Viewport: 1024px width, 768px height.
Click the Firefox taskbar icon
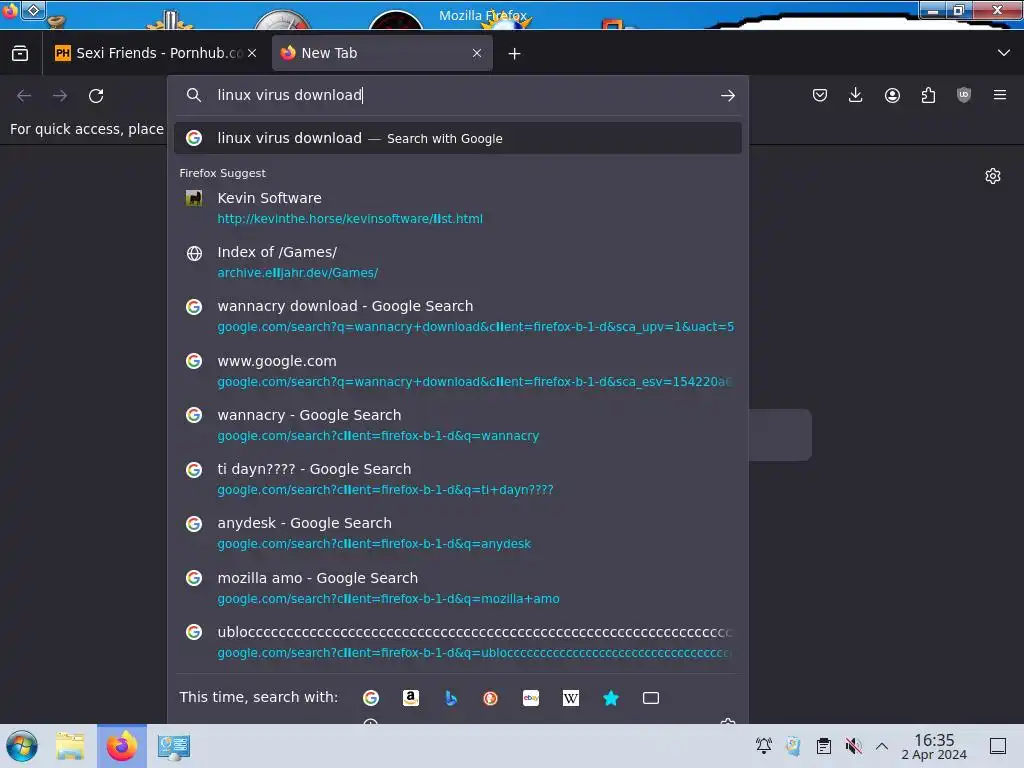(122, 746)
